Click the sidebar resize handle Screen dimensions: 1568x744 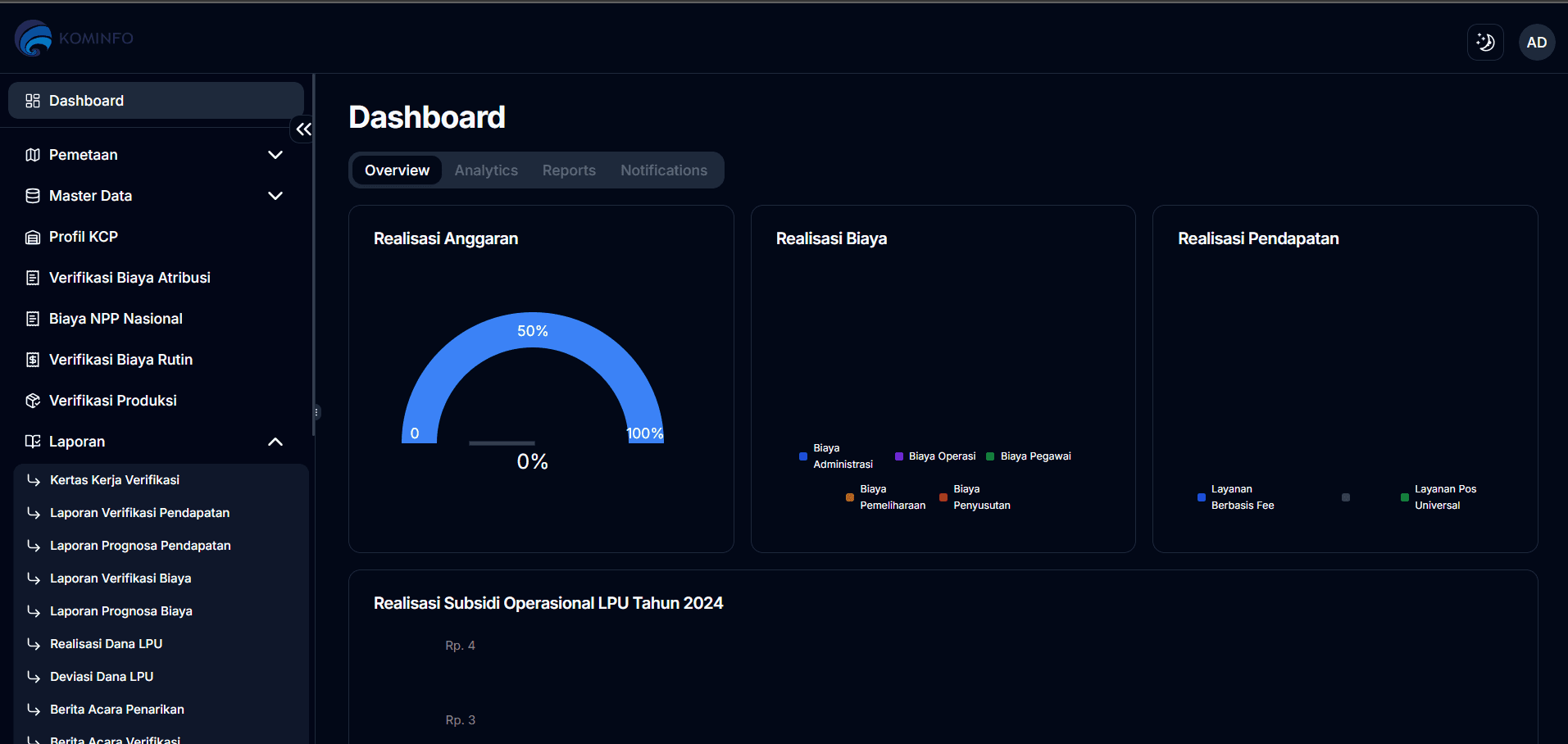316,412
